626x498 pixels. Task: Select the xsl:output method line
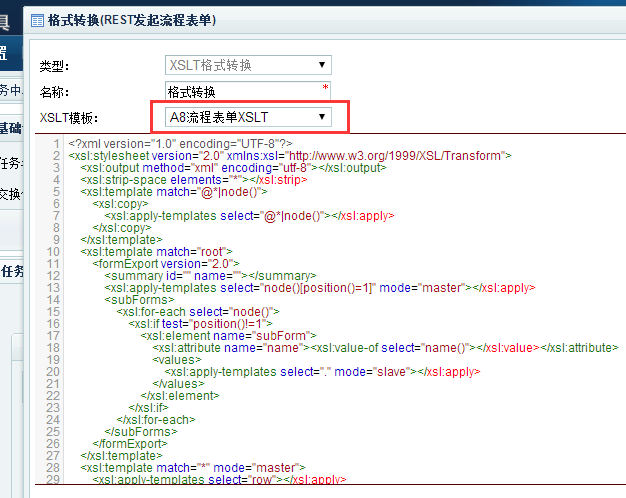pos(233,167)
